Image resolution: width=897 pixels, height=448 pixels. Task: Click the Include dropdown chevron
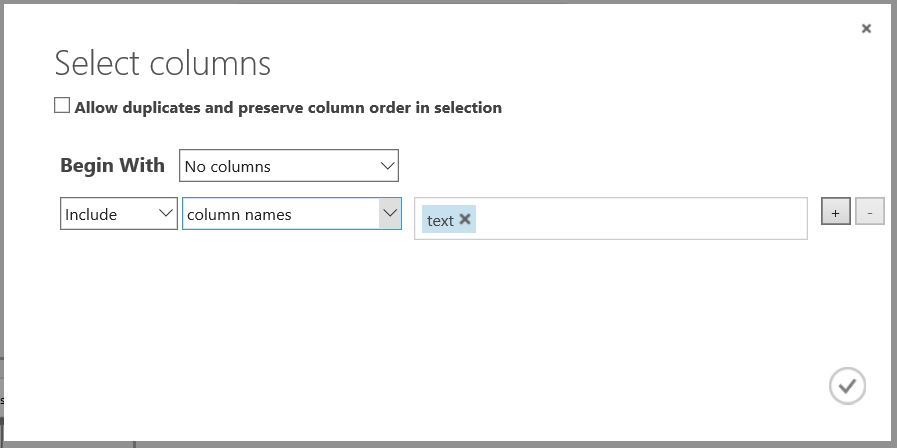(166, 214)
